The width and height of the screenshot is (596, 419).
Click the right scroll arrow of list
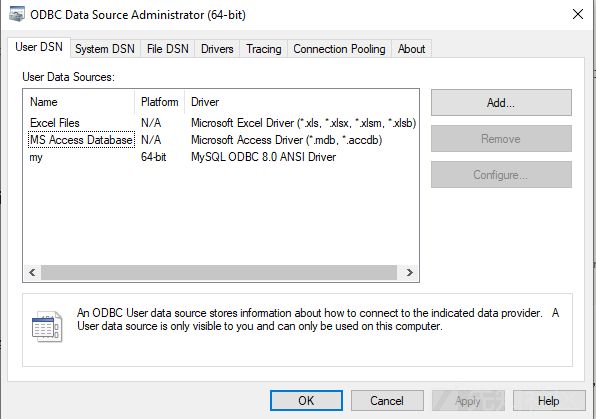[409, 272]
